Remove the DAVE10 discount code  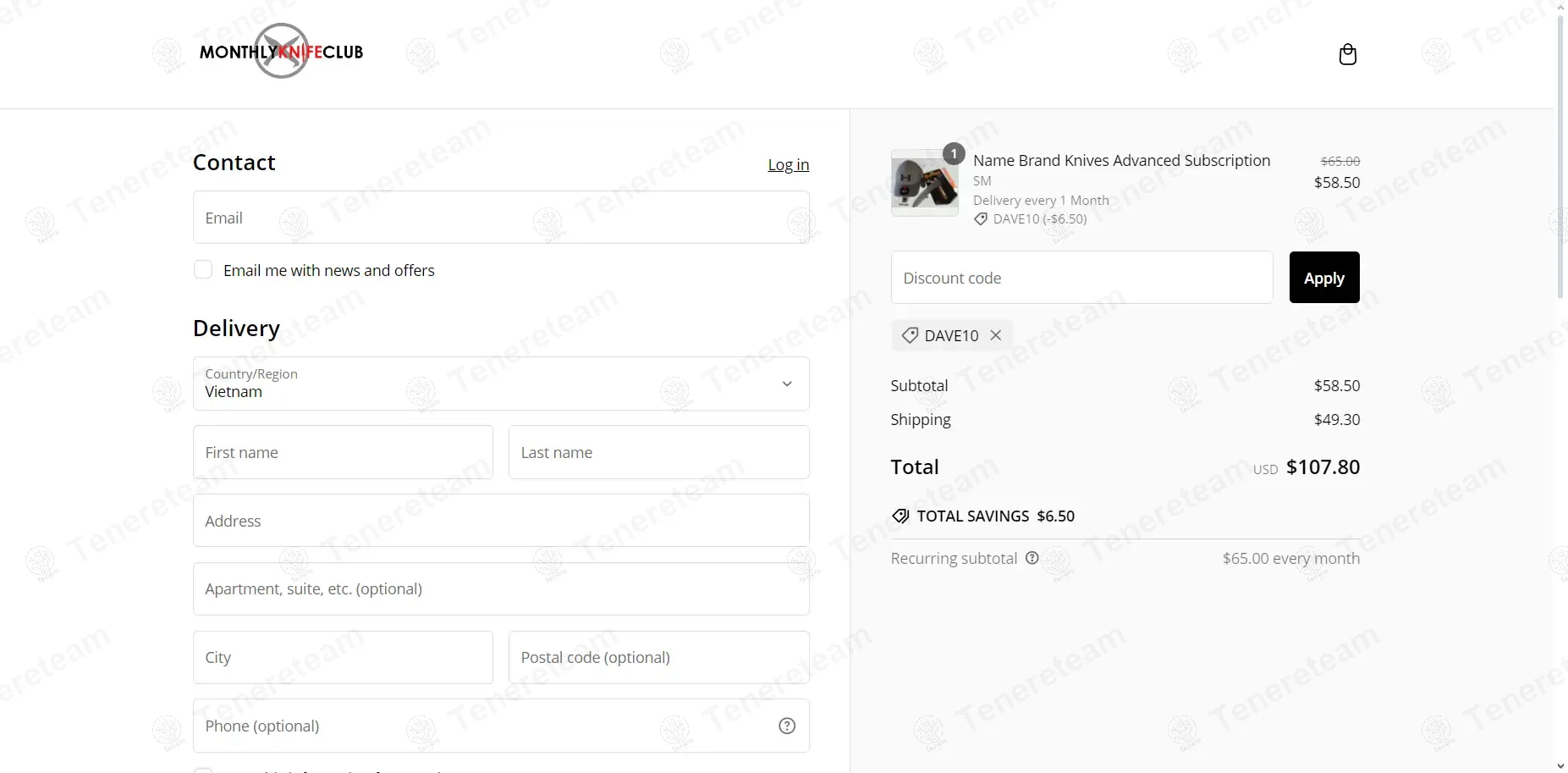click(996, 335)
